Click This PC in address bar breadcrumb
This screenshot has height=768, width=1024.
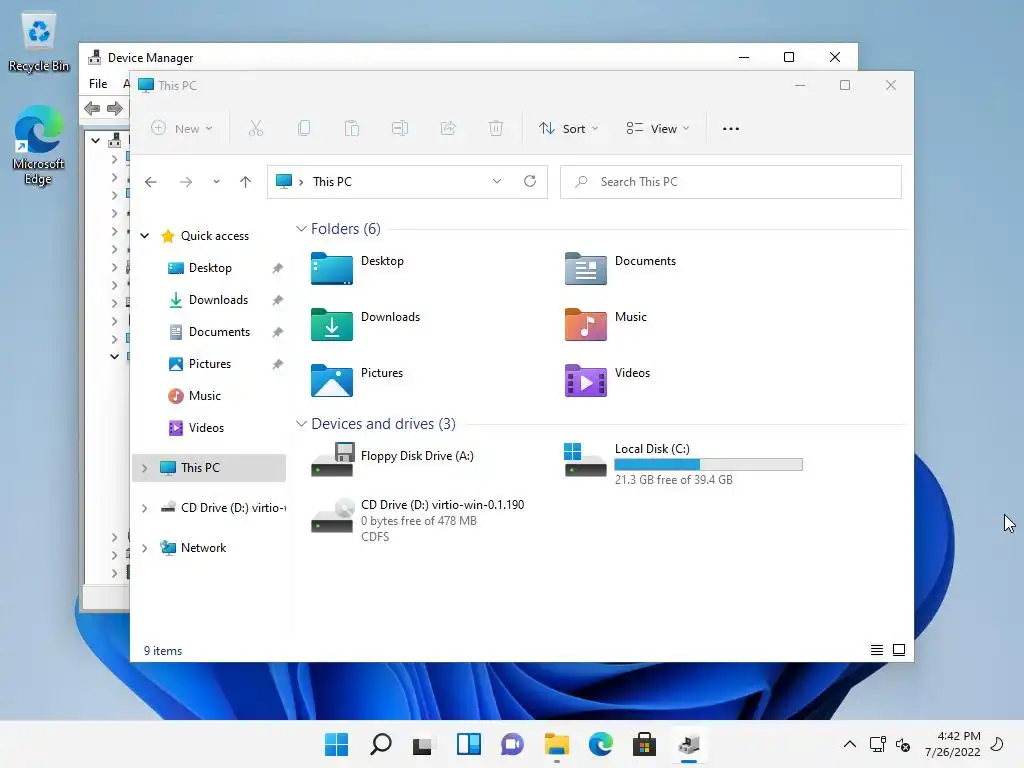coord(332,182)
